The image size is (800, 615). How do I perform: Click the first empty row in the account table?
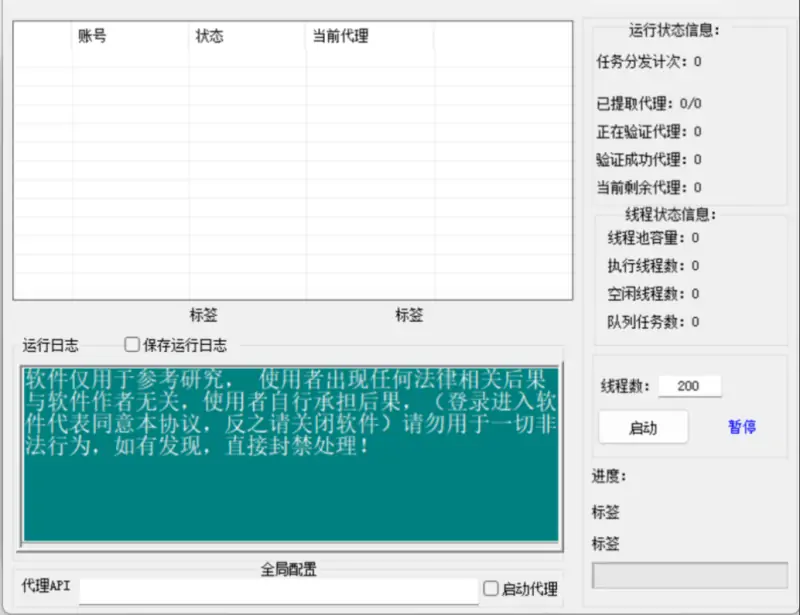[x=290, y=59]
